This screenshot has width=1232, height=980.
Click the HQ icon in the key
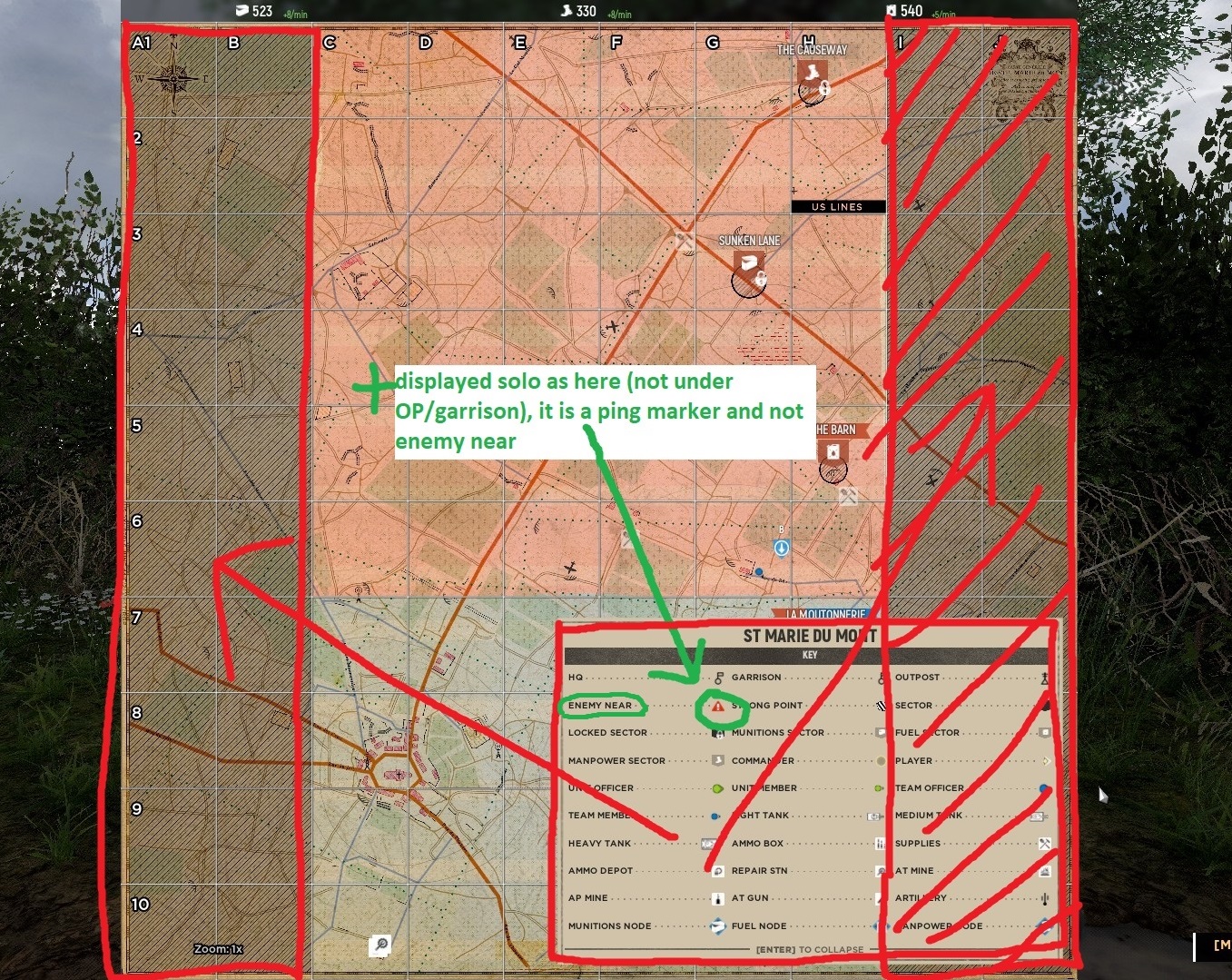(x=718, y=678)
